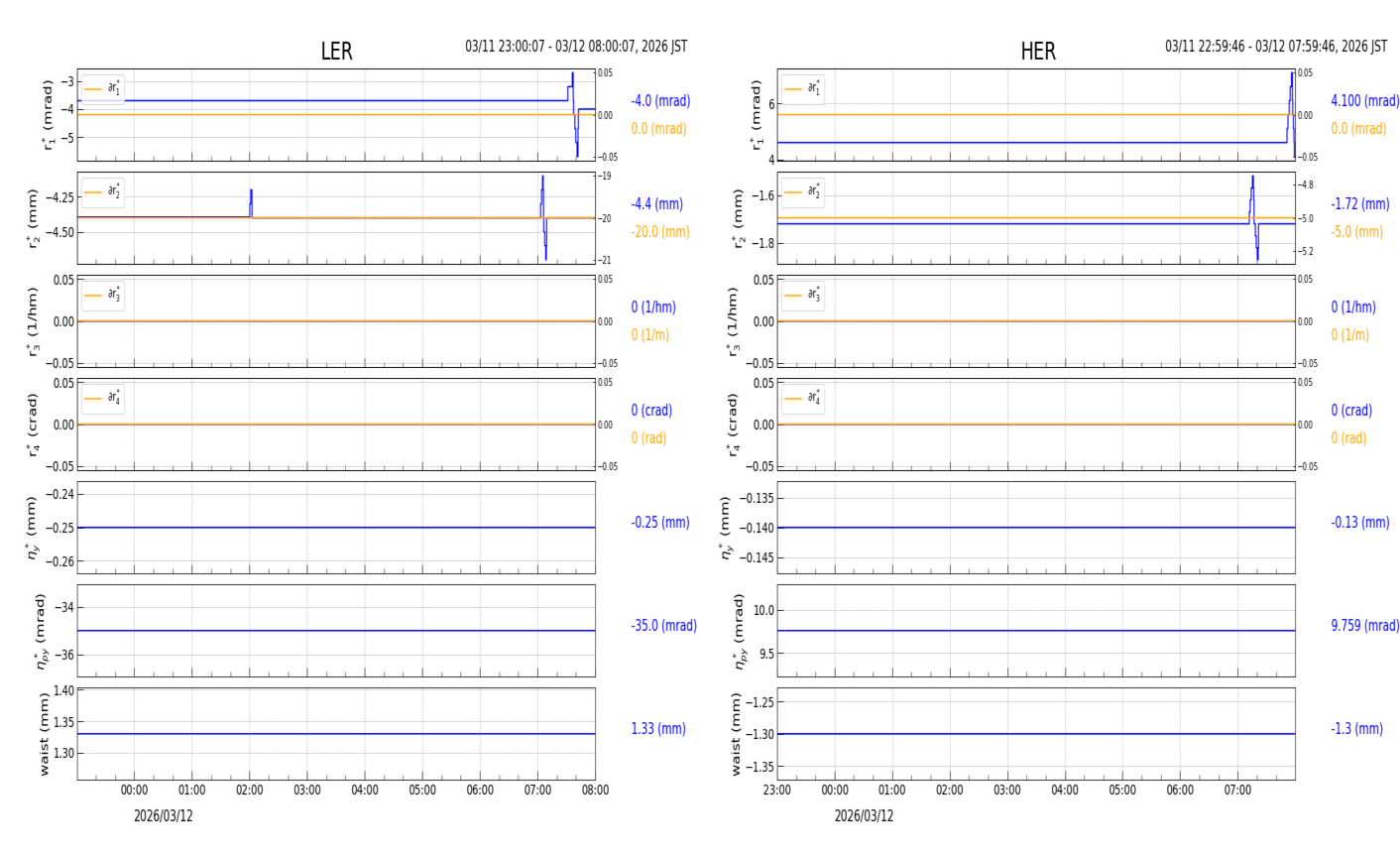The width and height of the screenshot is (1400, 857).
Task: Click the LER x-axis label 05:00
Action: pos(422,791)
